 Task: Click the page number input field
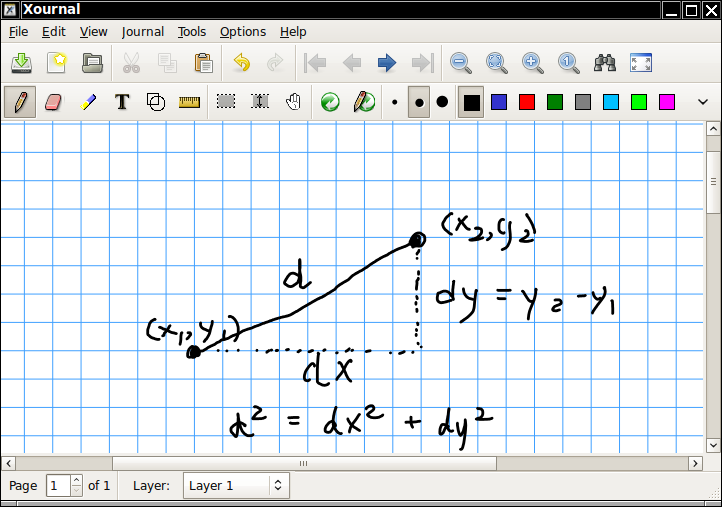[57, 486]
